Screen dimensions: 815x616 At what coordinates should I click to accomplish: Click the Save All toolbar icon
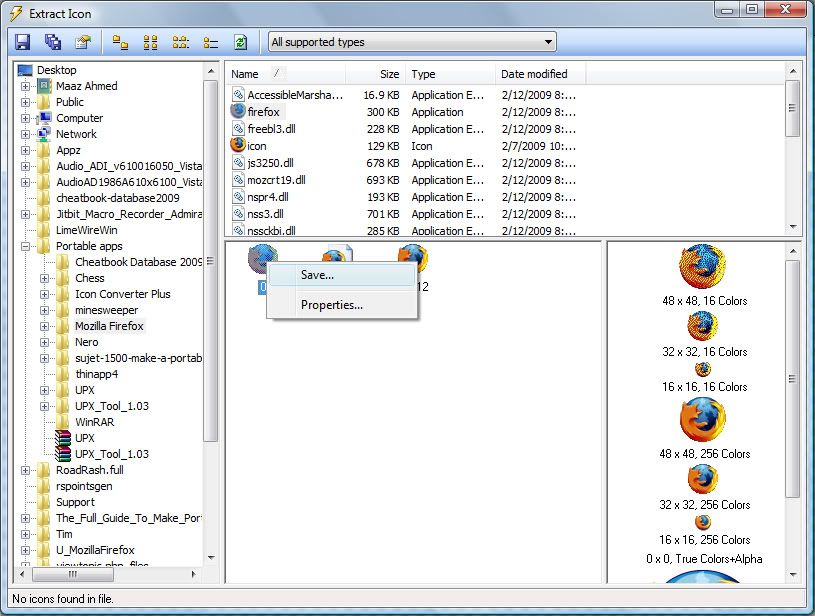[x=53, y=42]
